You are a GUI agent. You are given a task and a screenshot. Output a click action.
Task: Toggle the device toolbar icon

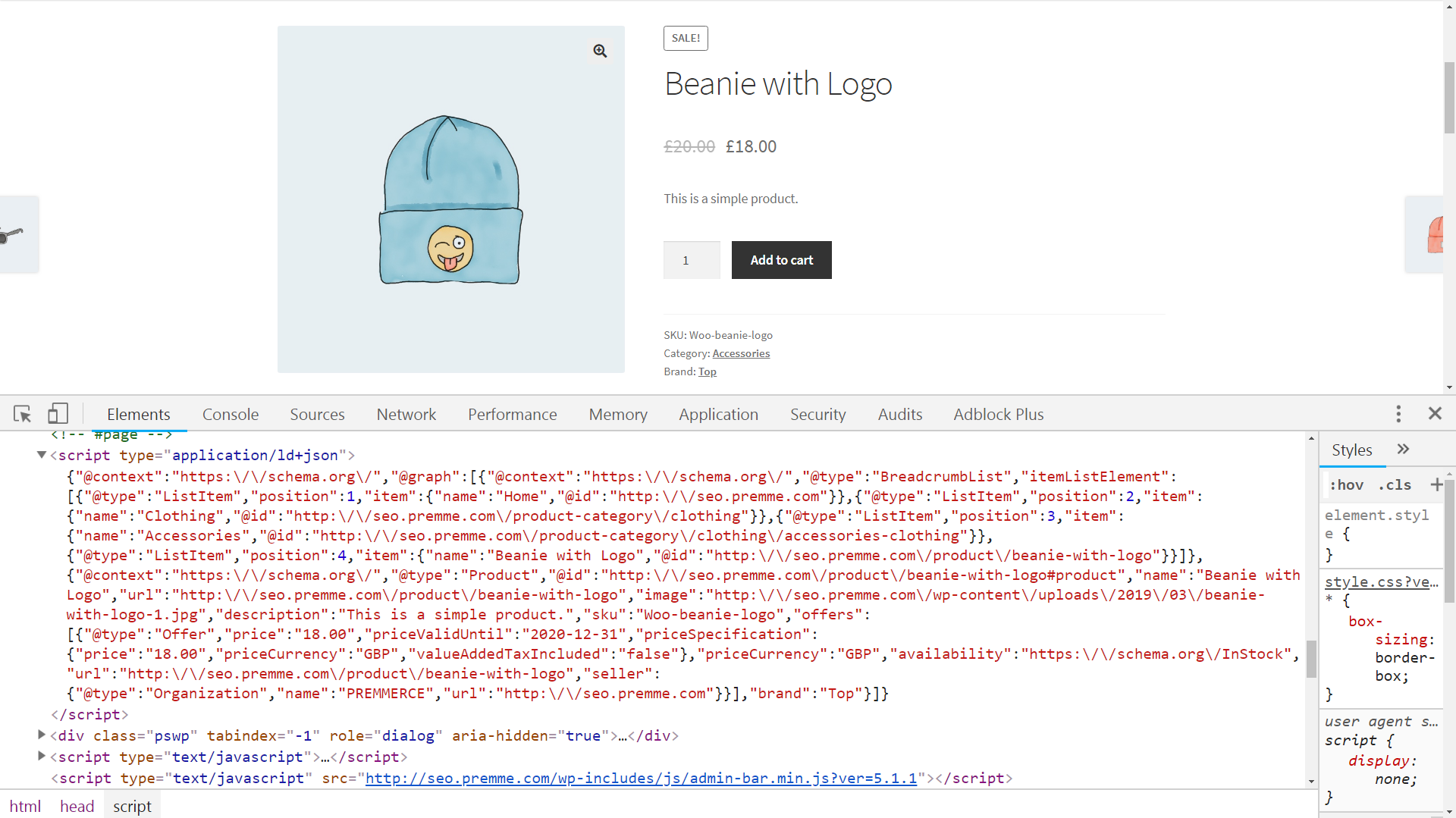pyautogui.click(x=58, y=414)
